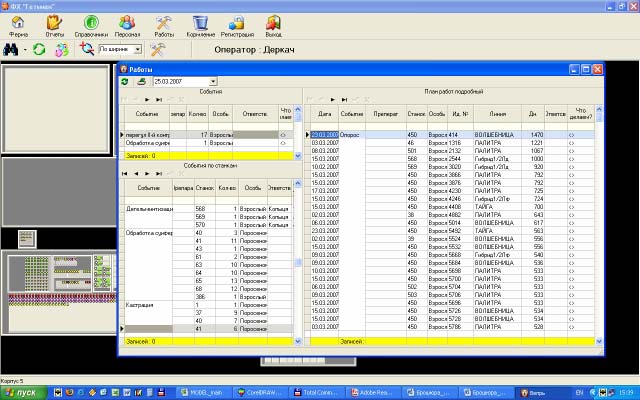640x400 pixels.
Task: Switch to Total Commander taskbar item
Action: (316, 393)
